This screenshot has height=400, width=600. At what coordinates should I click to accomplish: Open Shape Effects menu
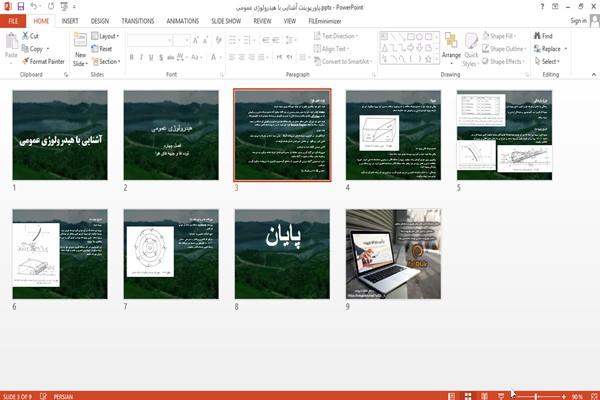click(x=504, y=61)
